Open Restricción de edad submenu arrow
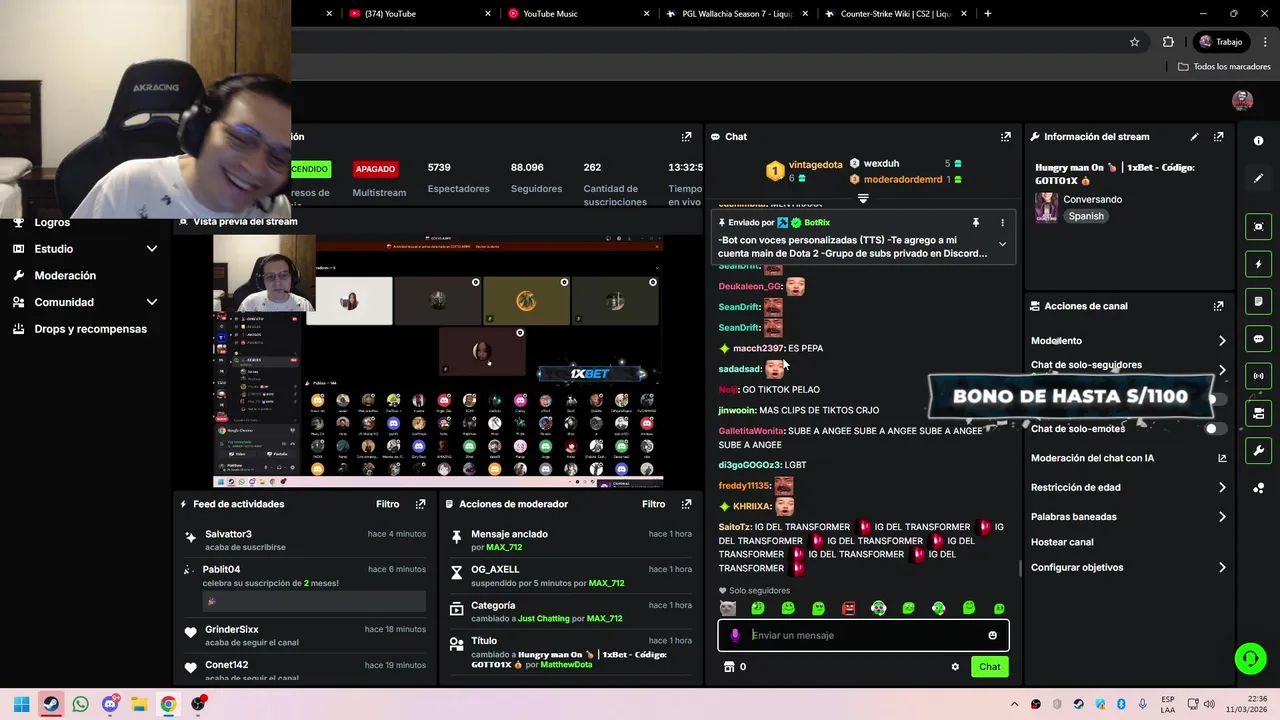The width and height of the screenshot is (1280, 720). click(1222, 488)
